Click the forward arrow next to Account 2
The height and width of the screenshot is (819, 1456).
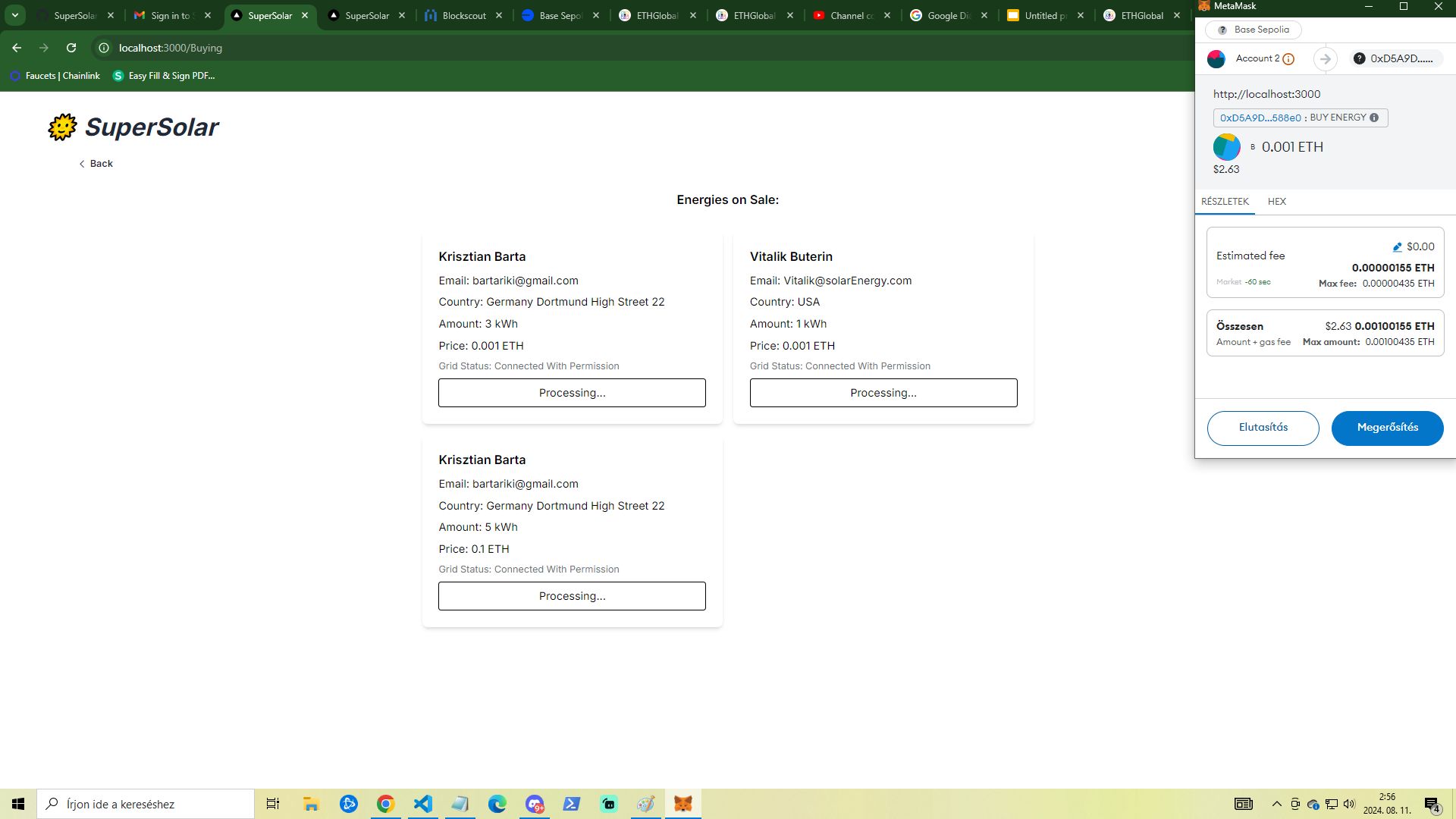tap(1324, 58)
